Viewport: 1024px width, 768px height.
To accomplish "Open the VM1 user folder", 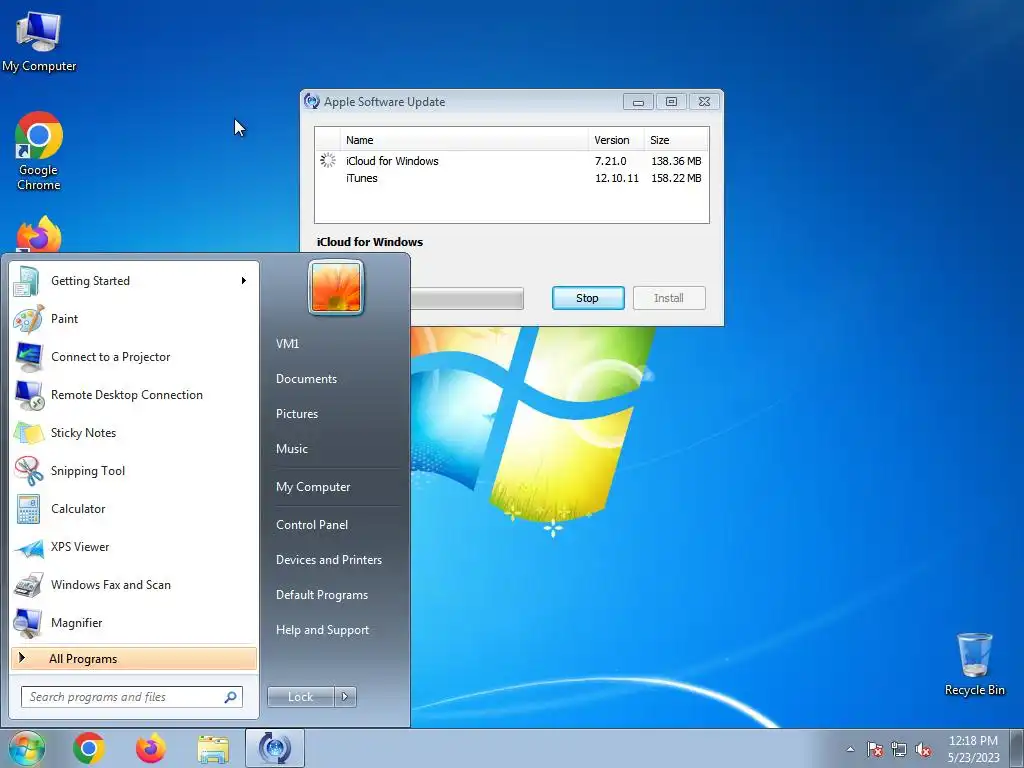I will point(287,344).
